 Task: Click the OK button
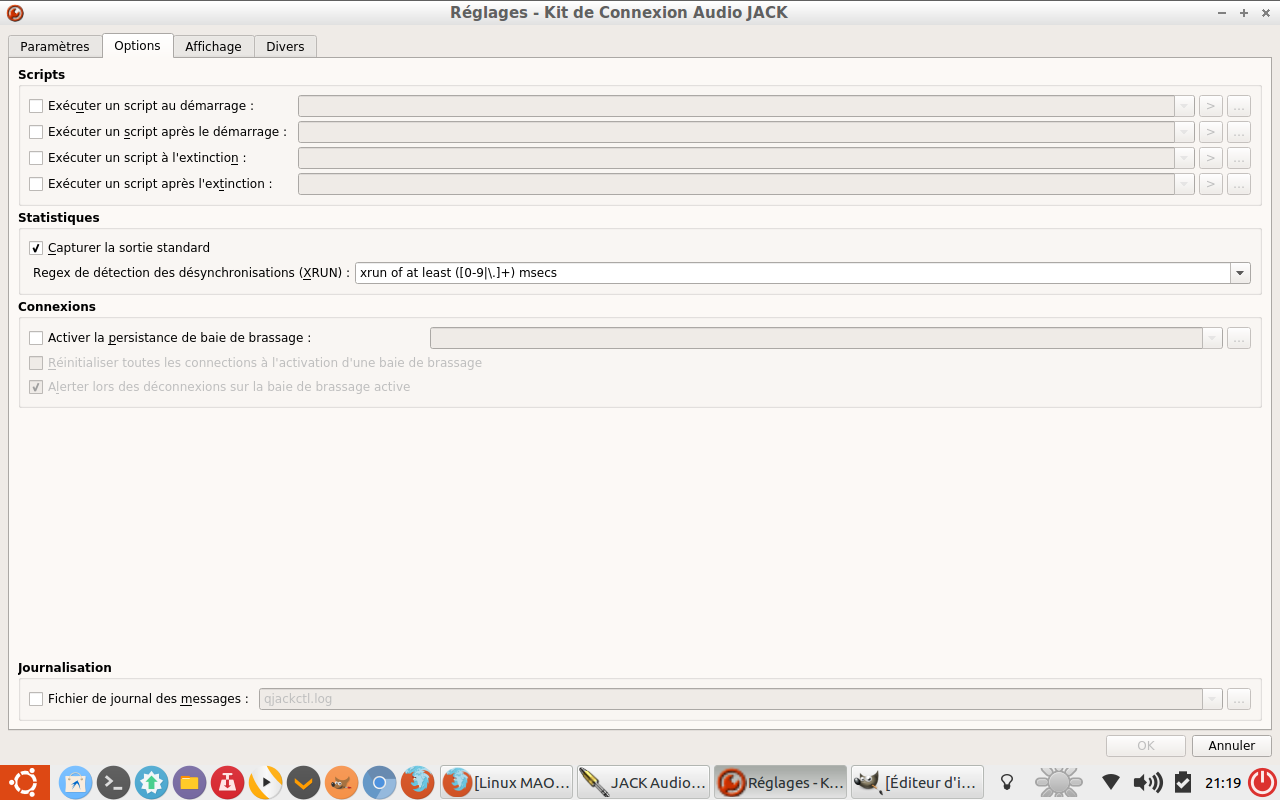(1146, 746)
